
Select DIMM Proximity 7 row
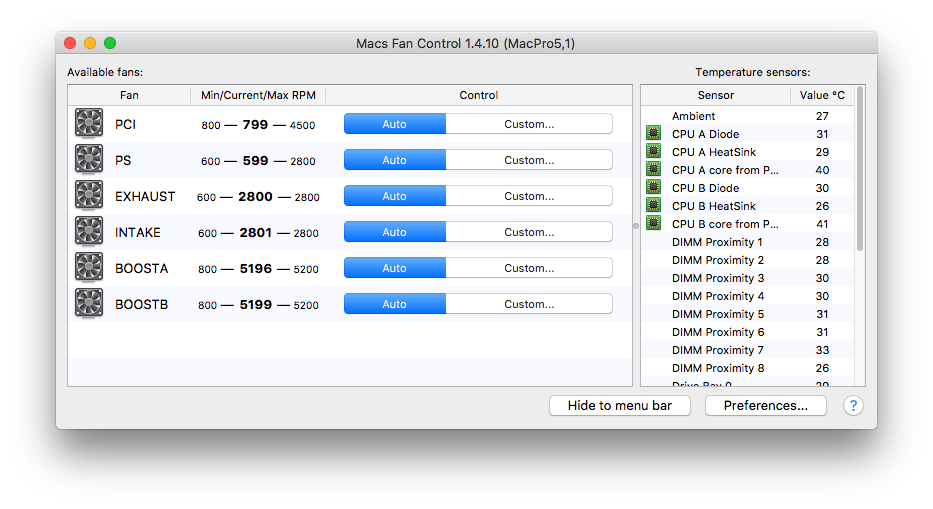tap(747, 350)
